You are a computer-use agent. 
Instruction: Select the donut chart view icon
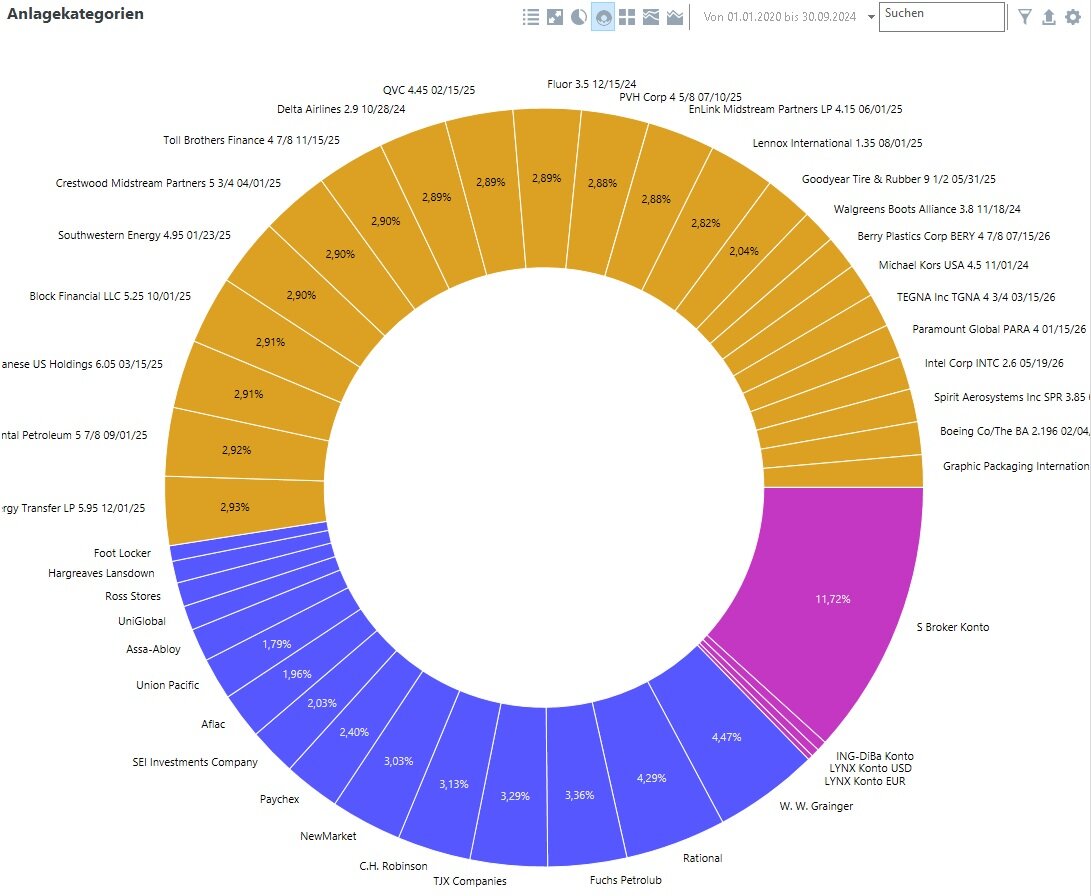(603, 17)
